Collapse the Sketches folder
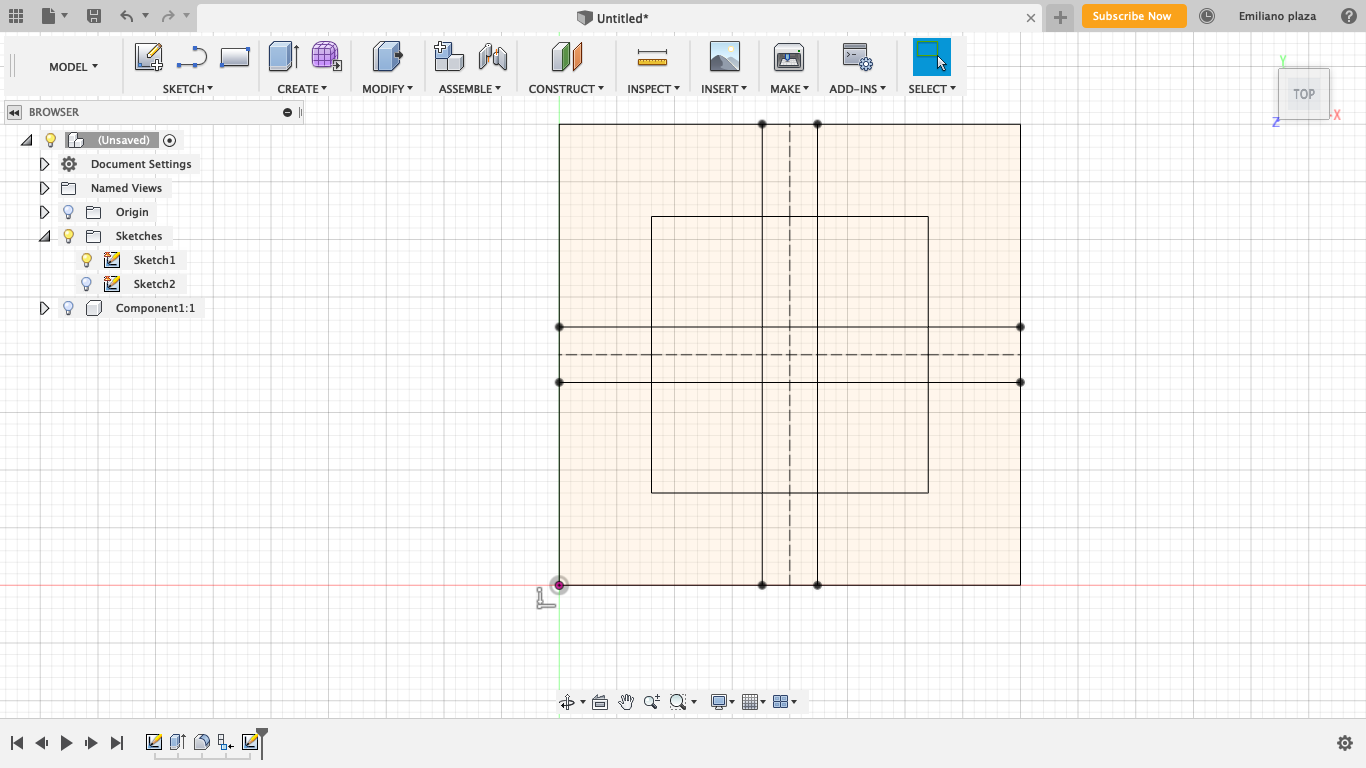 coord(44,236)
